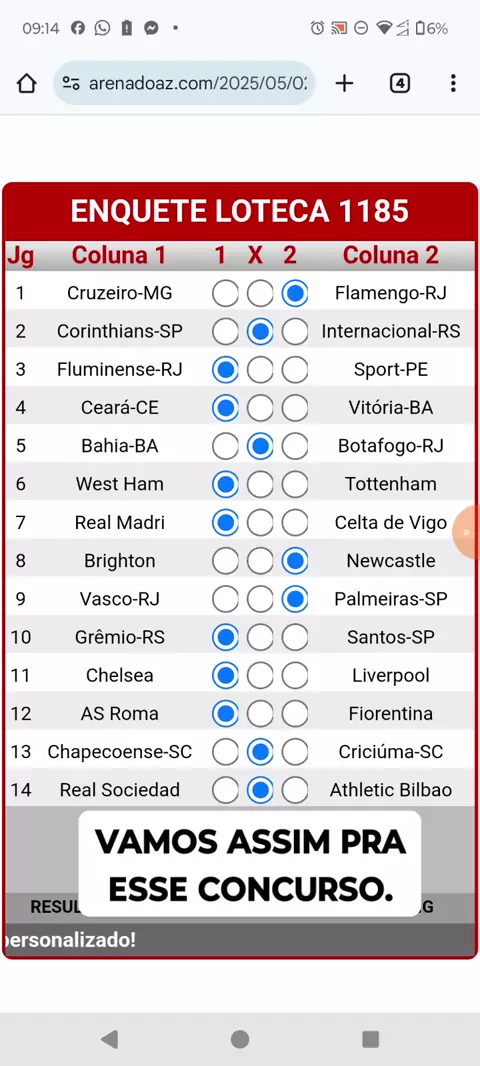
Task: Tap the personalizado banner text
Action: (x=71, y=940)
